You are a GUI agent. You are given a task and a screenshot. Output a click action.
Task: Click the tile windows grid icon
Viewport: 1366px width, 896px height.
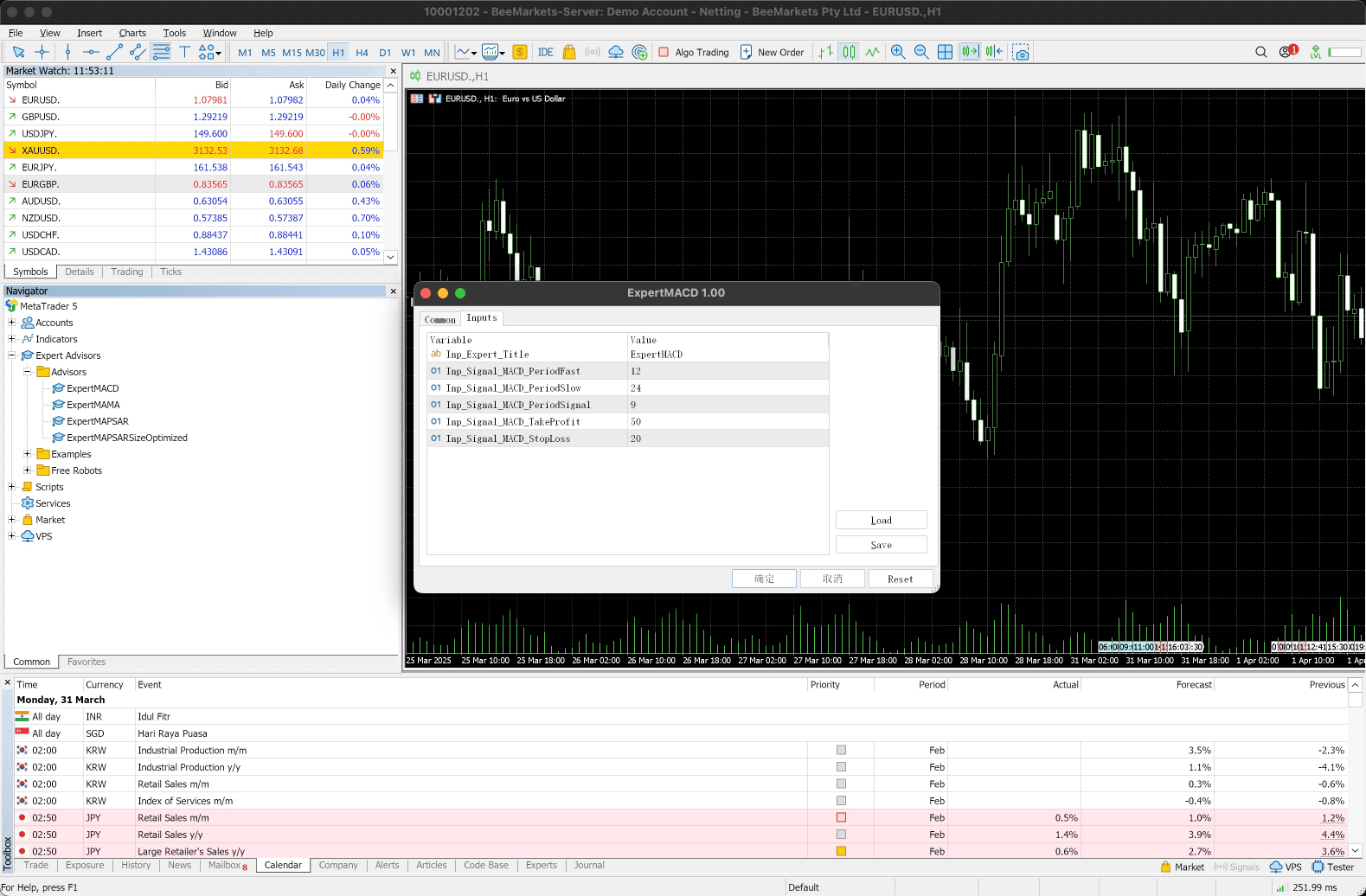click(x=945, y=52)
